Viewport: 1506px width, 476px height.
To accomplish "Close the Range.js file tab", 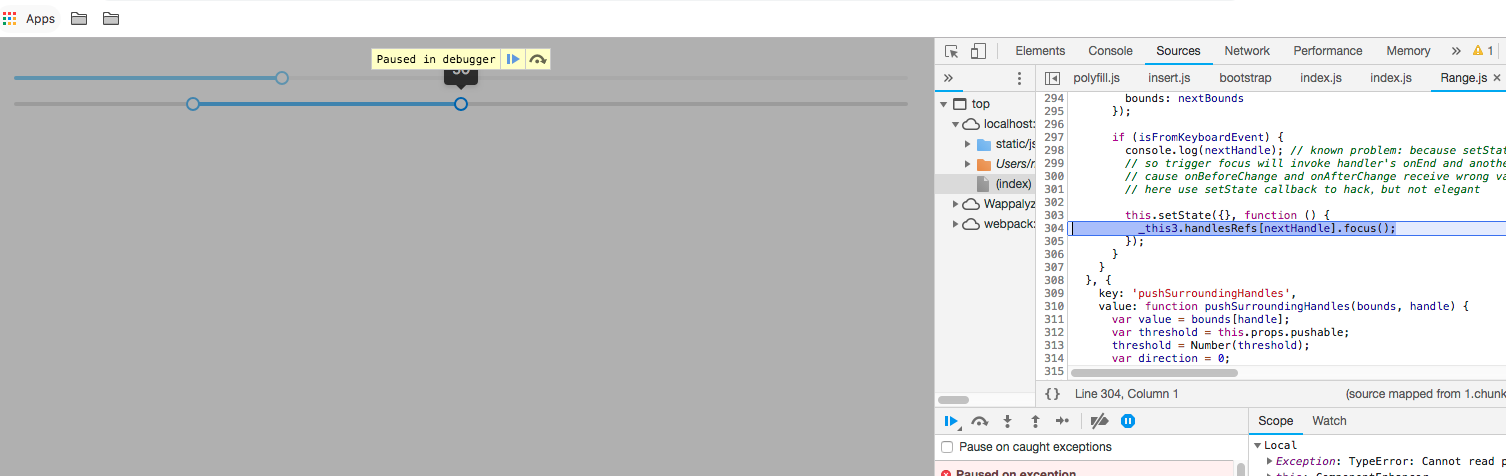I will coord(1497,78).
